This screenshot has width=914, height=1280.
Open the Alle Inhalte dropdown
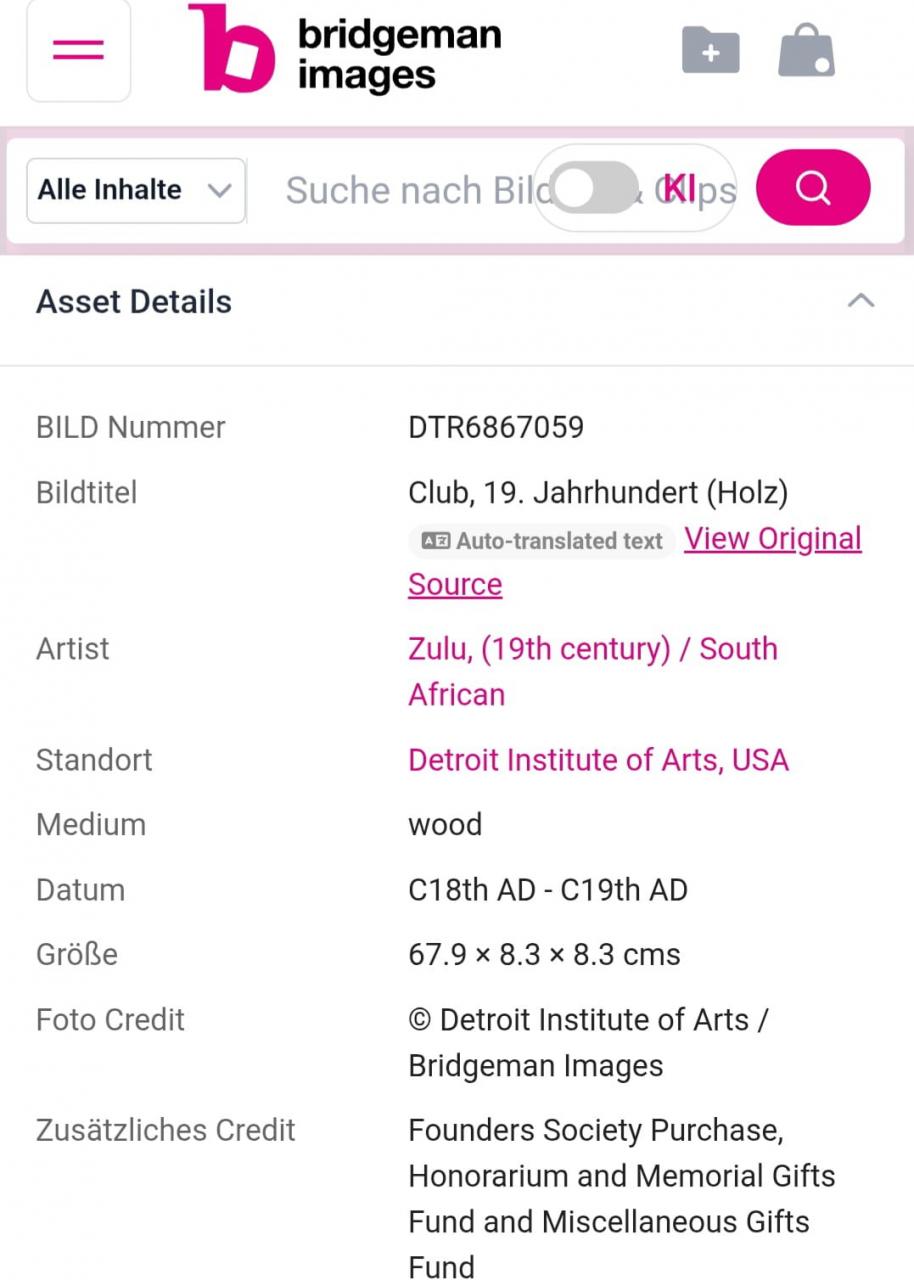(135, 190)
